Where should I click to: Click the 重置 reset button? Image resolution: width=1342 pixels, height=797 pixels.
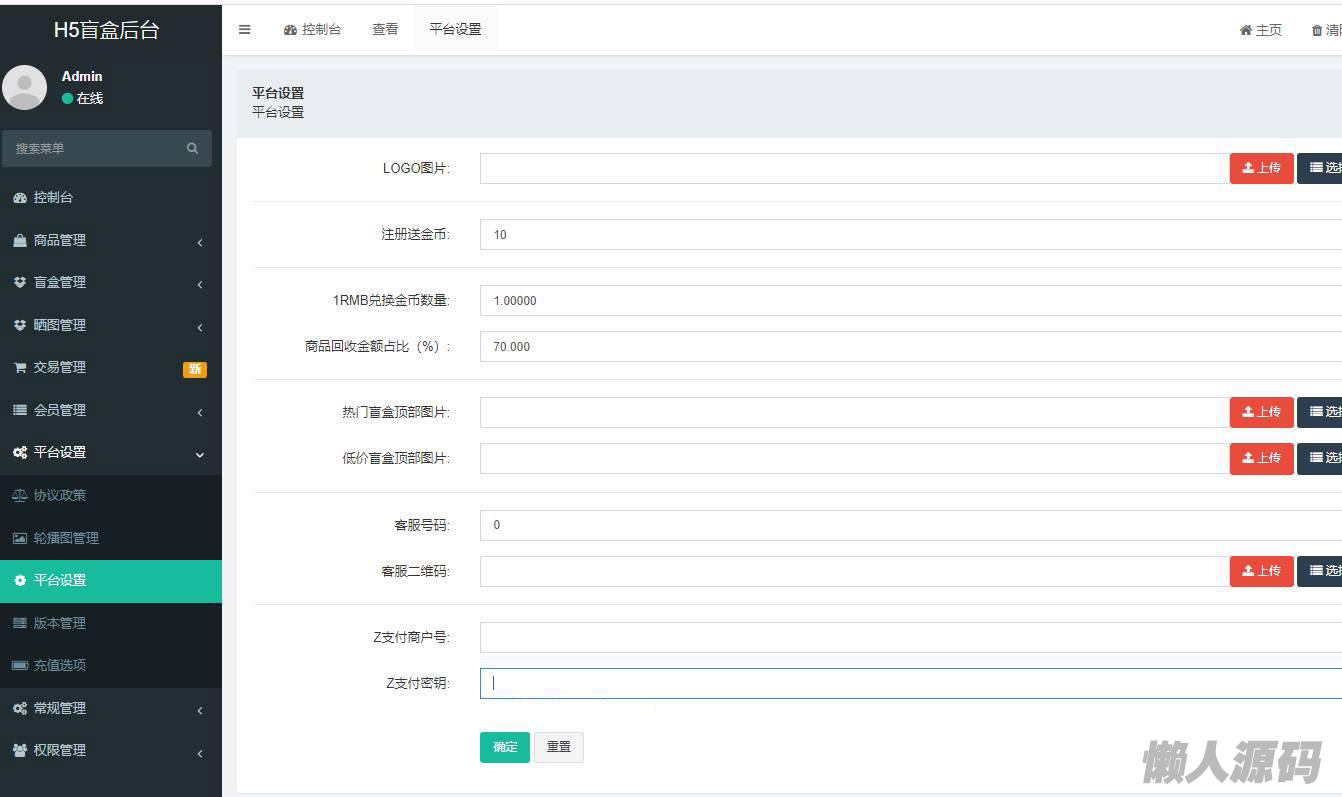558,747
